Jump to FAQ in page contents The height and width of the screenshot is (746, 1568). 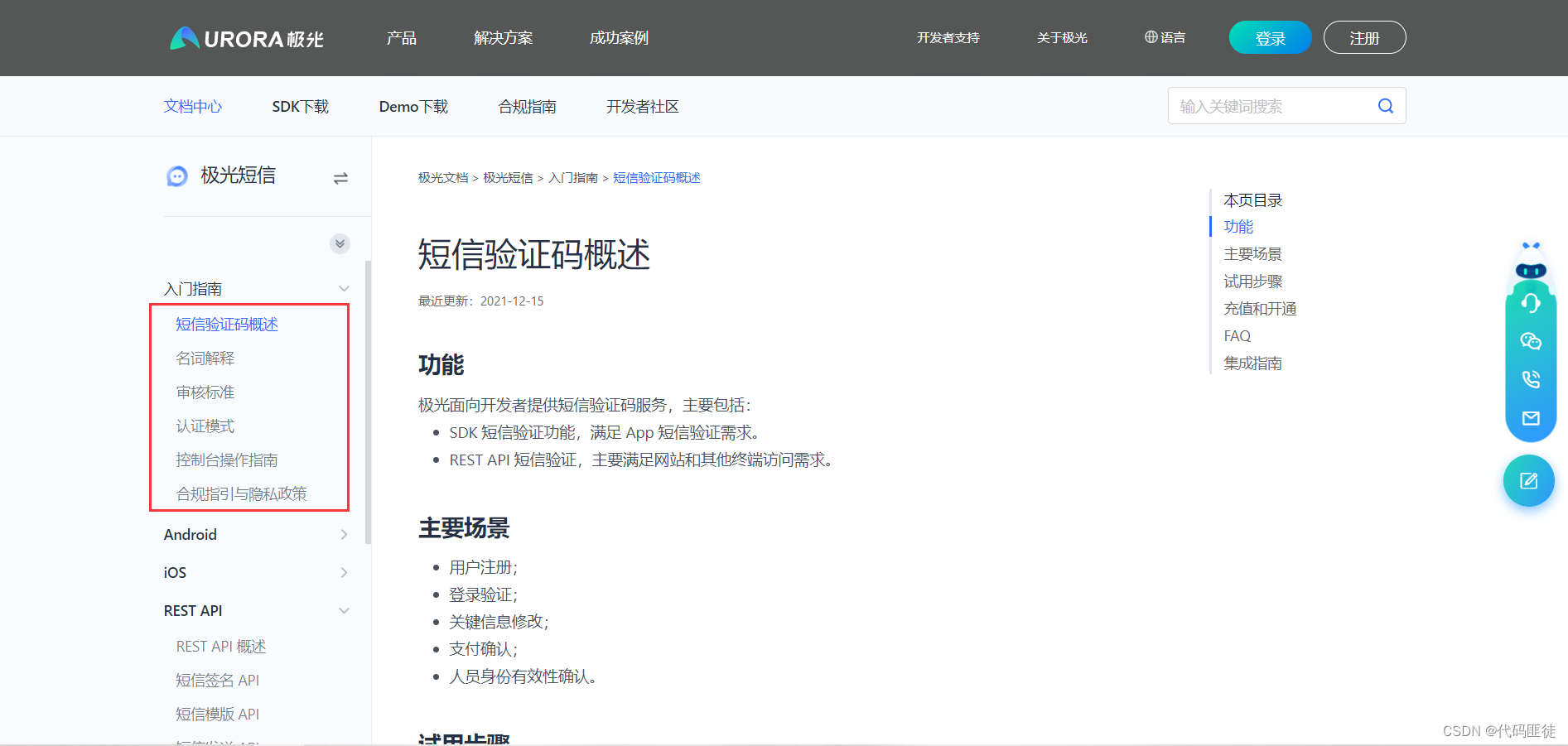tap(1238, 336)
